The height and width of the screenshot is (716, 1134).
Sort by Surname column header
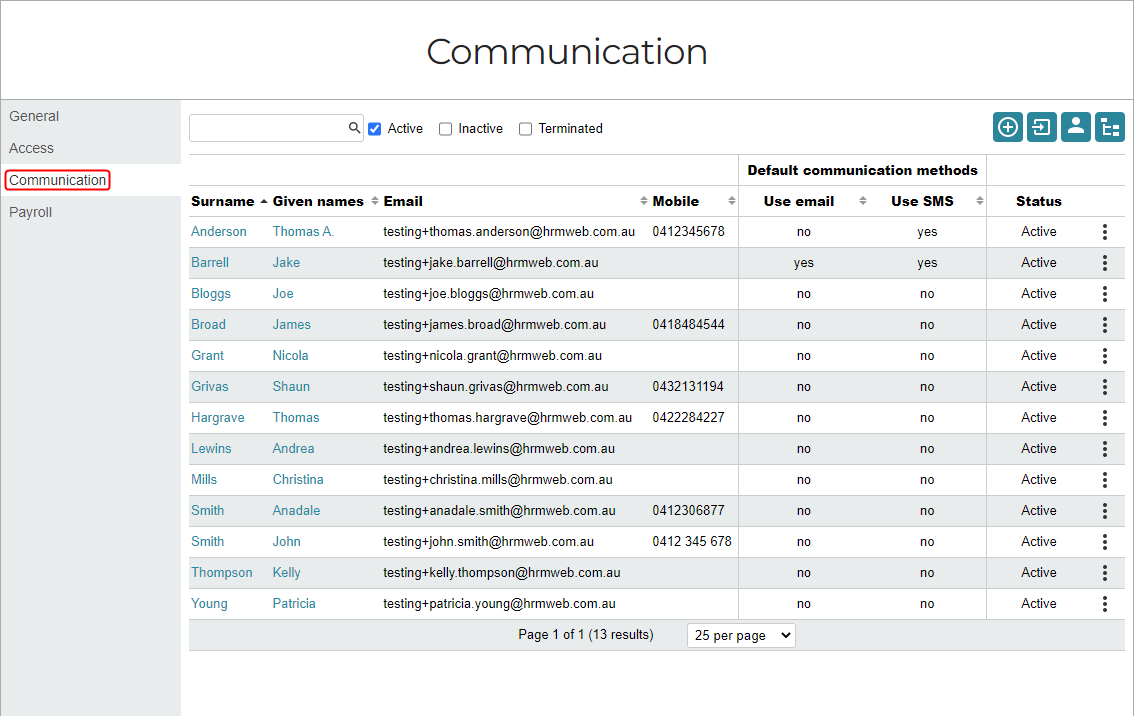point(223,201)
